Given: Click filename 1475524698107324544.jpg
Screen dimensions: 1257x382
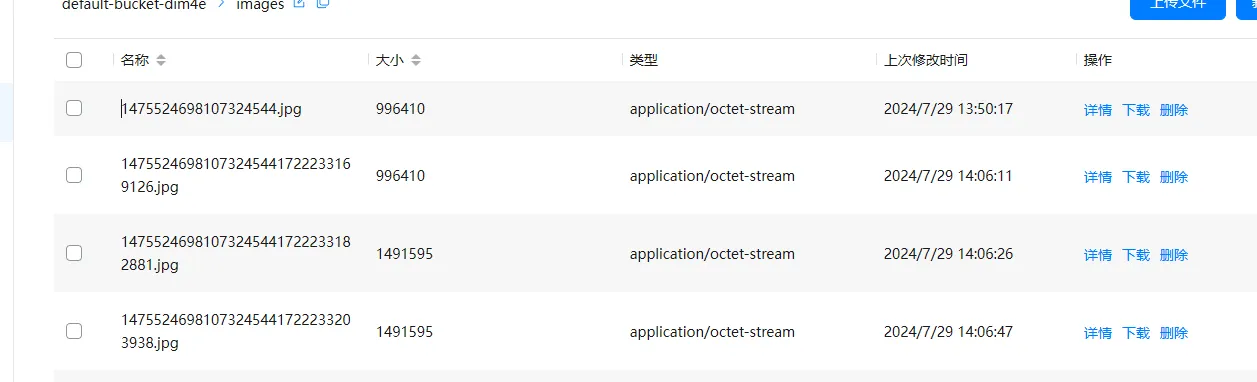Looking at the screenshot, I should (x=211, y=109).
